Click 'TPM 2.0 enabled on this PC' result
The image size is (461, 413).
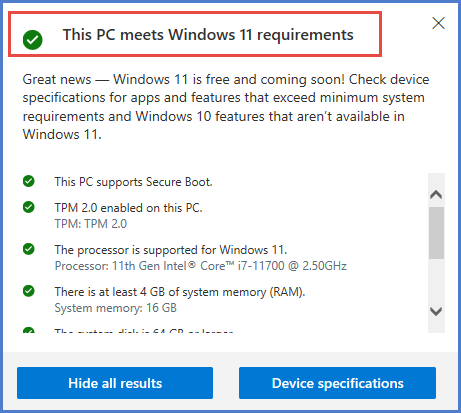[x=128, y=208]
